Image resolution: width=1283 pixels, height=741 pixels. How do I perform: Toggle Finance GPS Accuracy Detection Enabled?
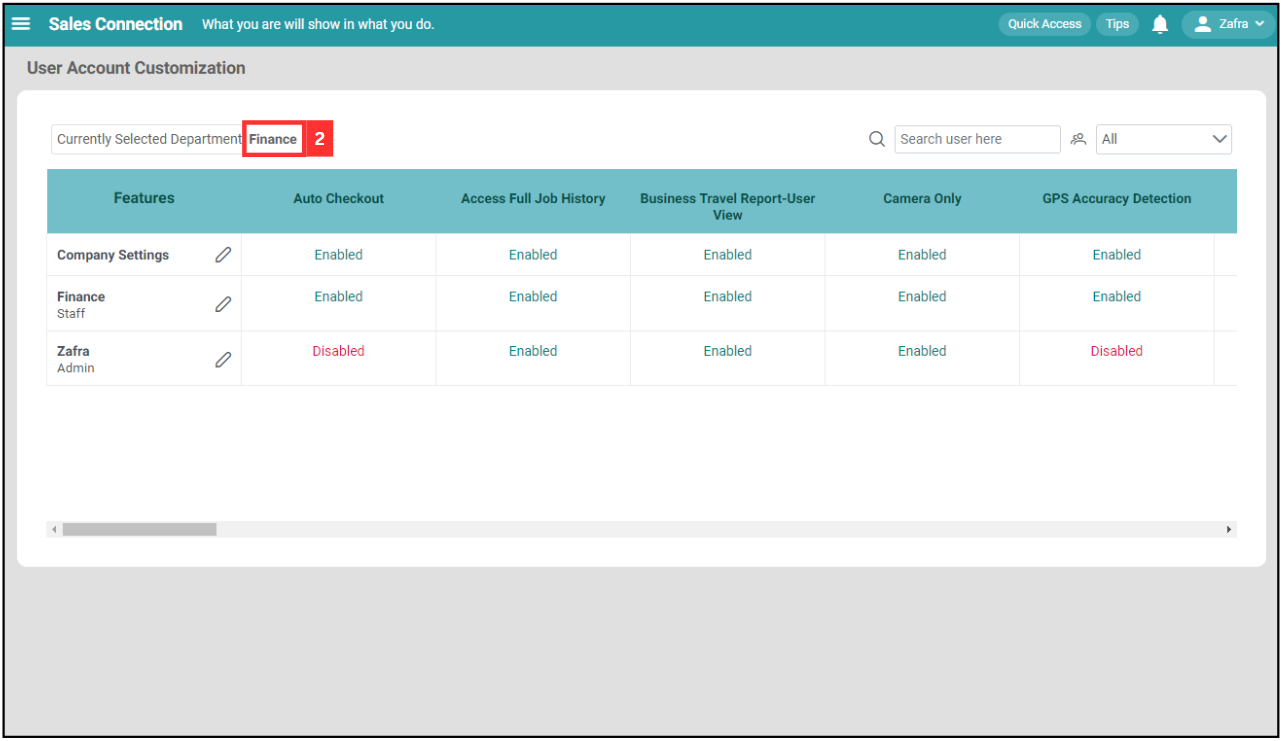[1116, 297]
